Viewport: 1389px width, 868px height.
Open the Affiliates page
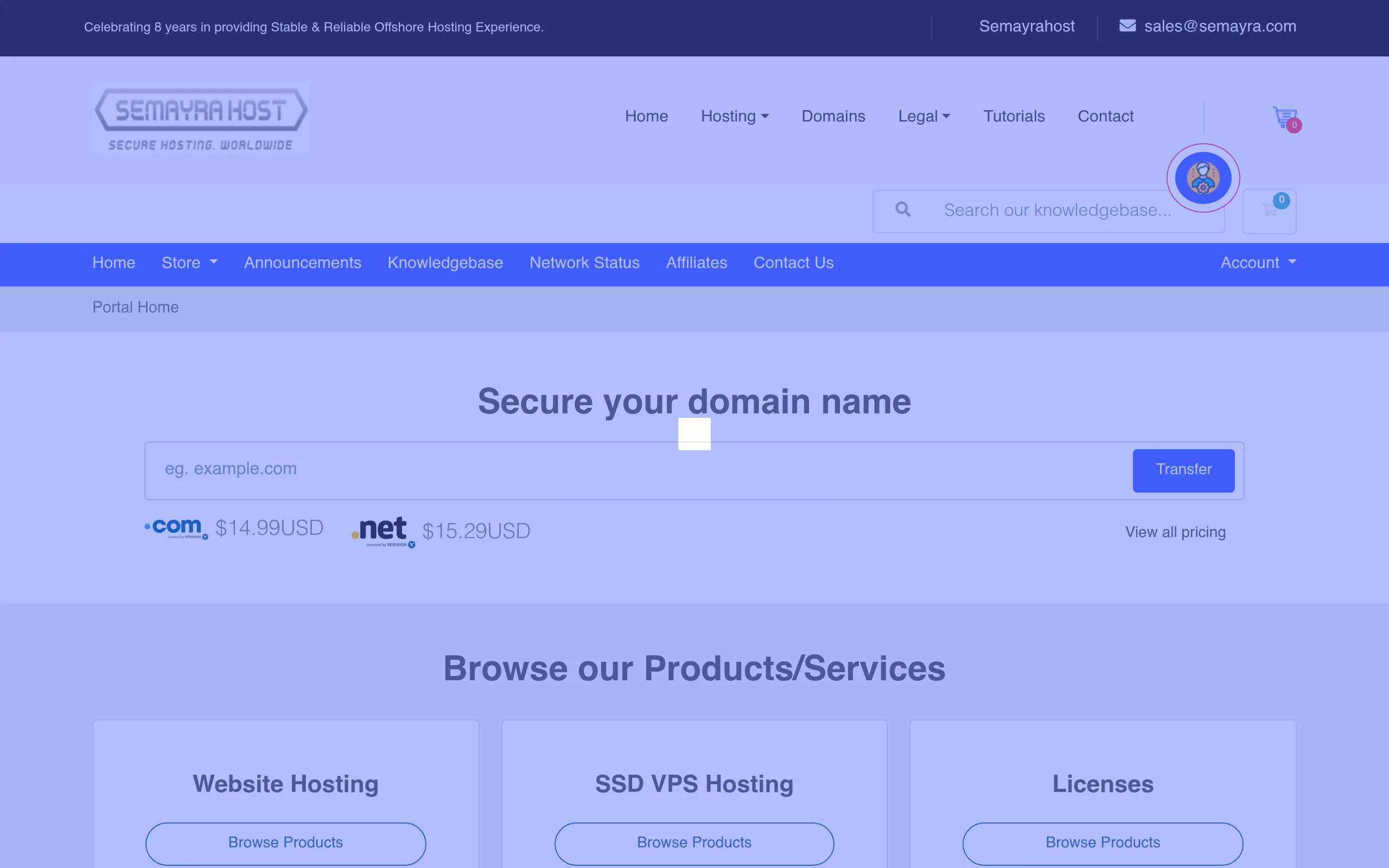tap(696, 263)
